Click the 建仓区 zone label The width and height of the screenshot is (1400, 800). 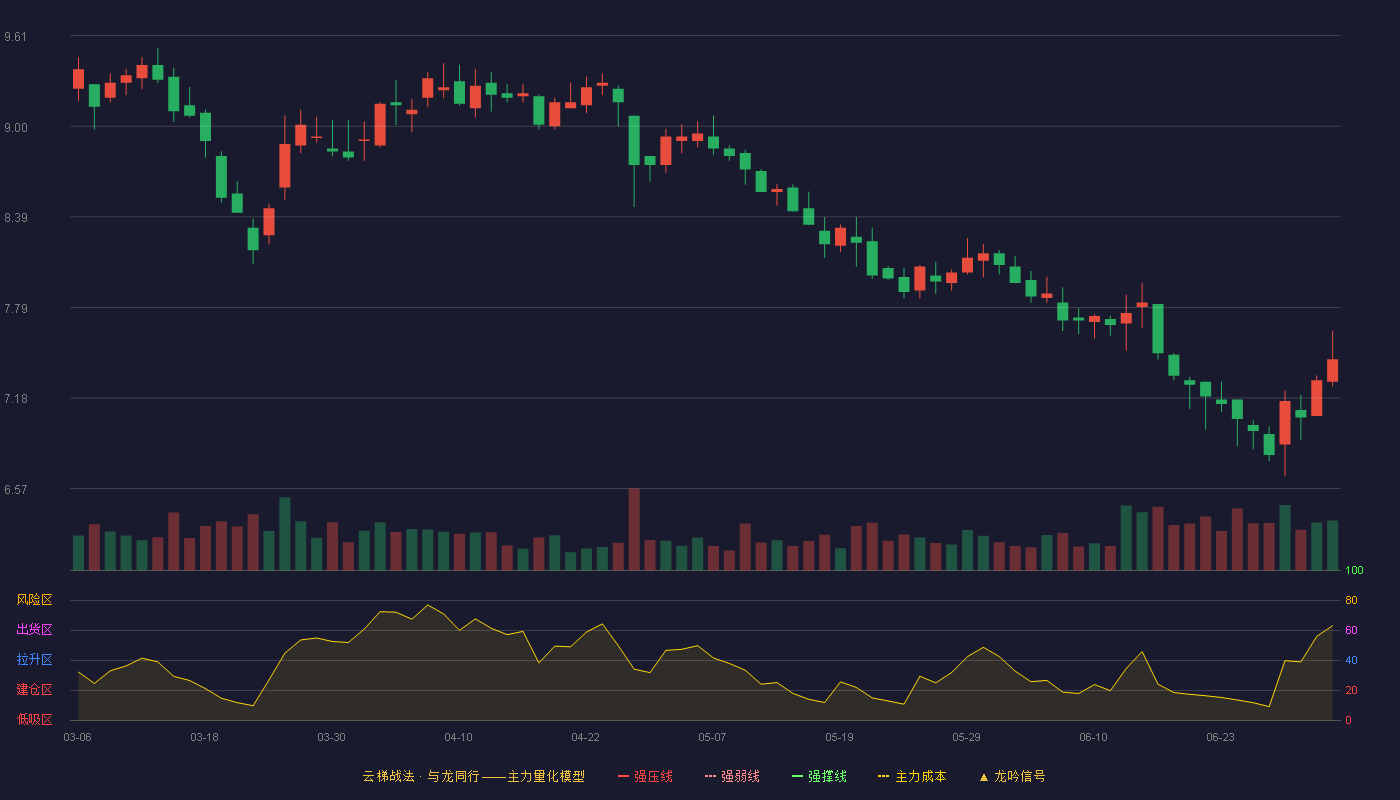[x=34, y=690]
